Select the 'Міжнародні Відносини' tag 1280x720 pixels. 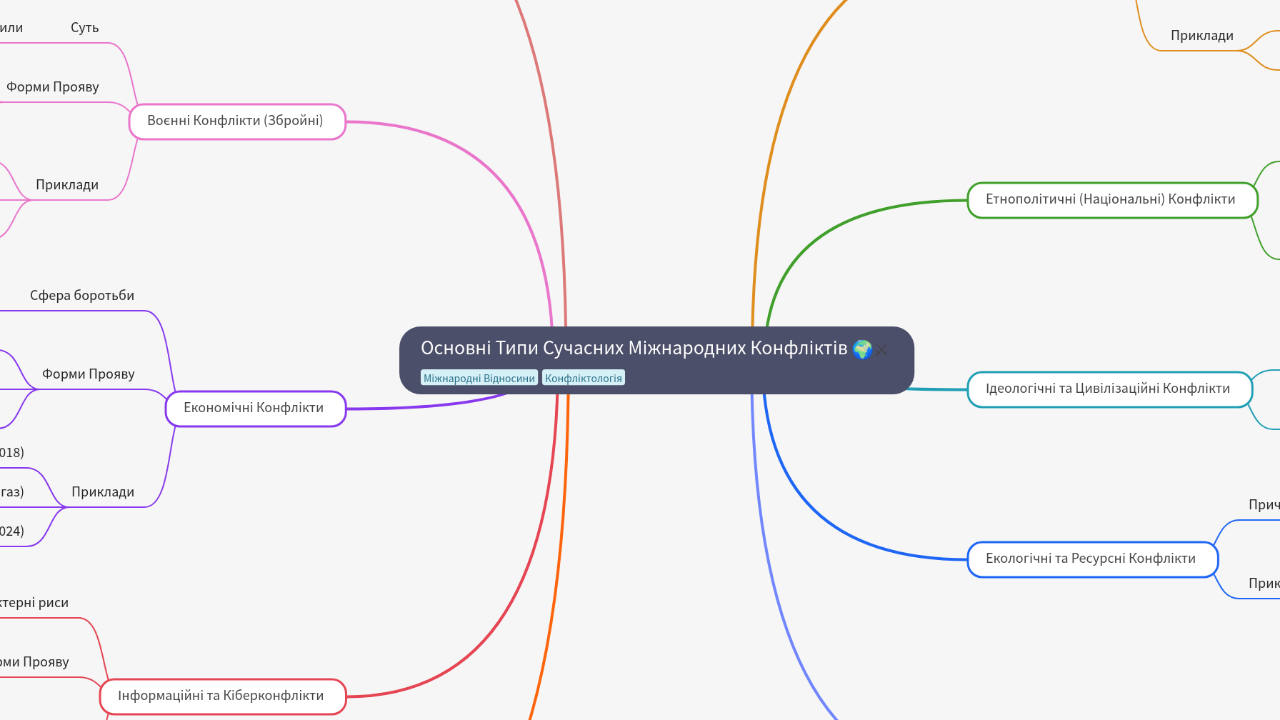(480, 378)
